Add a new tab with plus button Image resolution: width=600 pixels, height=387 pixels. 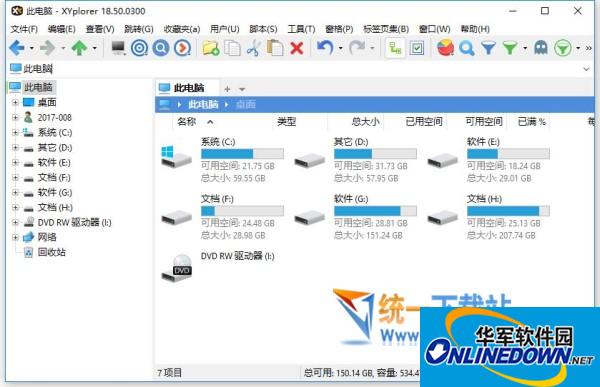[x=227, y=89]
